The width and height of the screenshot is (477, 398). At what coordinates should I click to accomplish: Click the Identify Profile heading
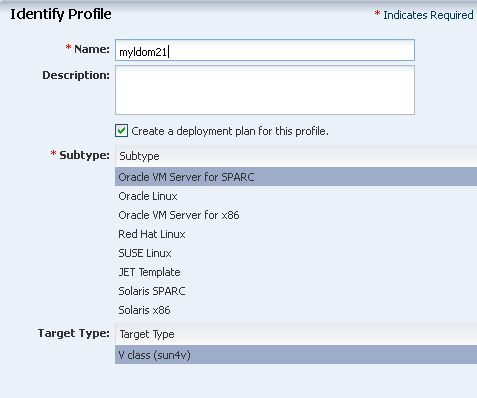(x=61, y=14)
